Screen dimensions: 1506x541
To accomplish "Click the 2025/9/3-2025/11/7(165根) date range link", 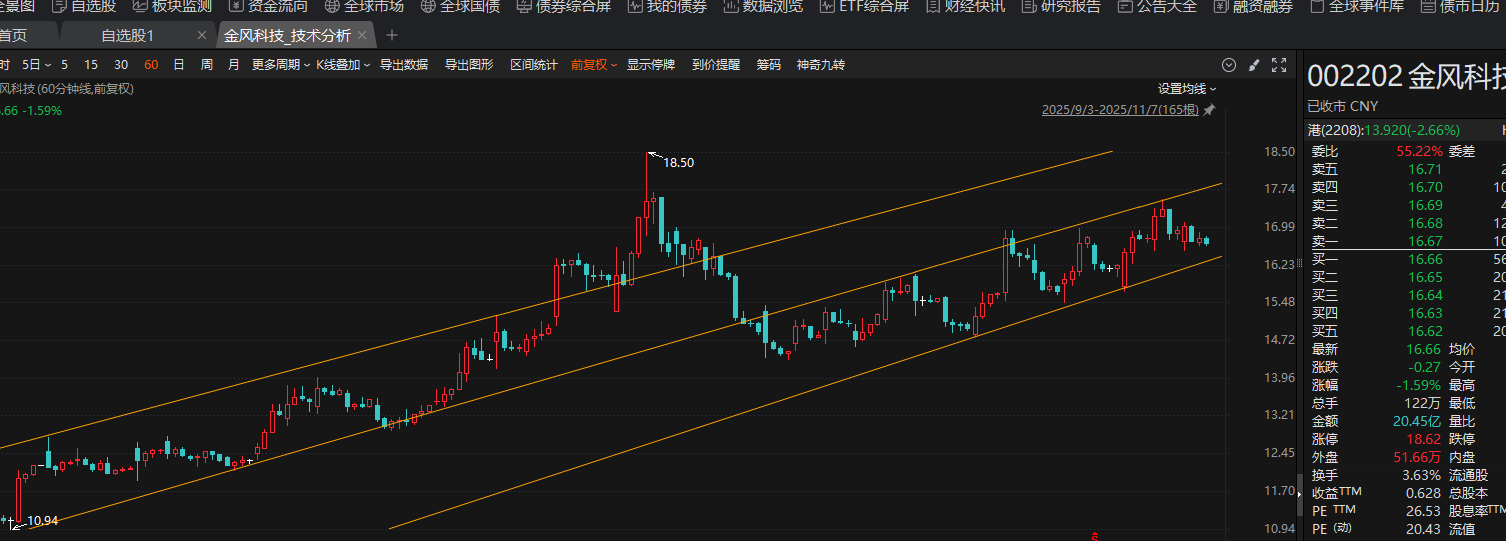I will click(x=1120, y=110).
